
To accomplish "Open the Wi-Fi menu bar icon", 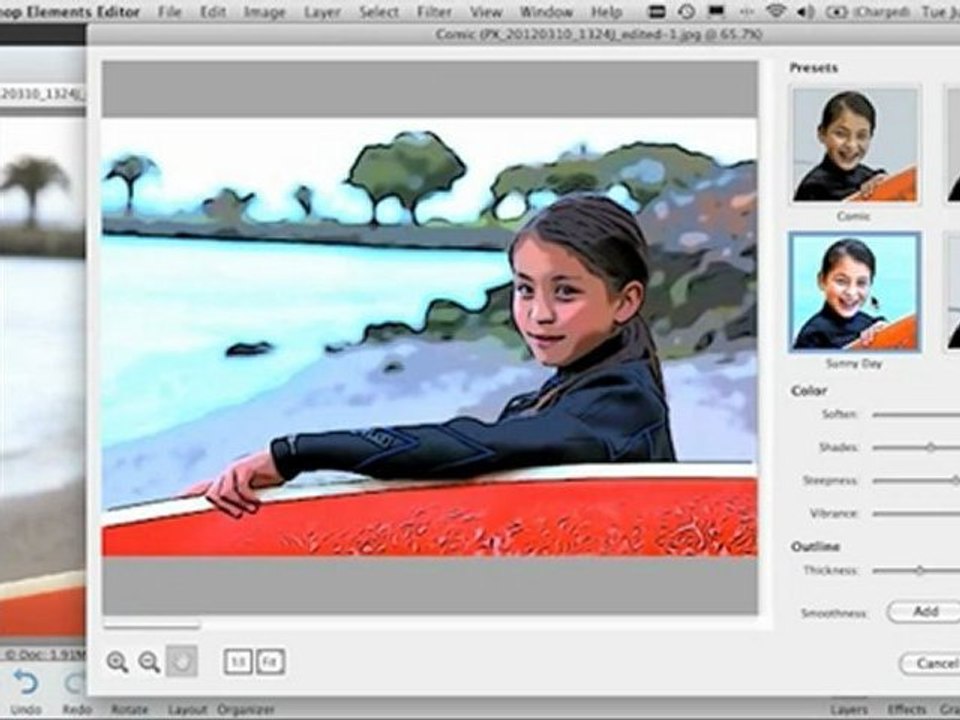I will [x=776, y=11].
